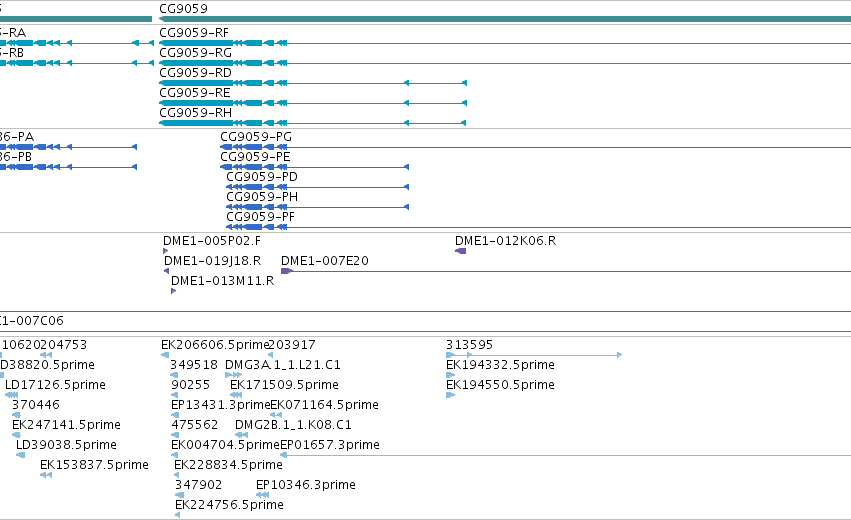Click the DME1-019J18.R label
The height and width of the screenshot is (520, 851).
click(x=212, y=261)
